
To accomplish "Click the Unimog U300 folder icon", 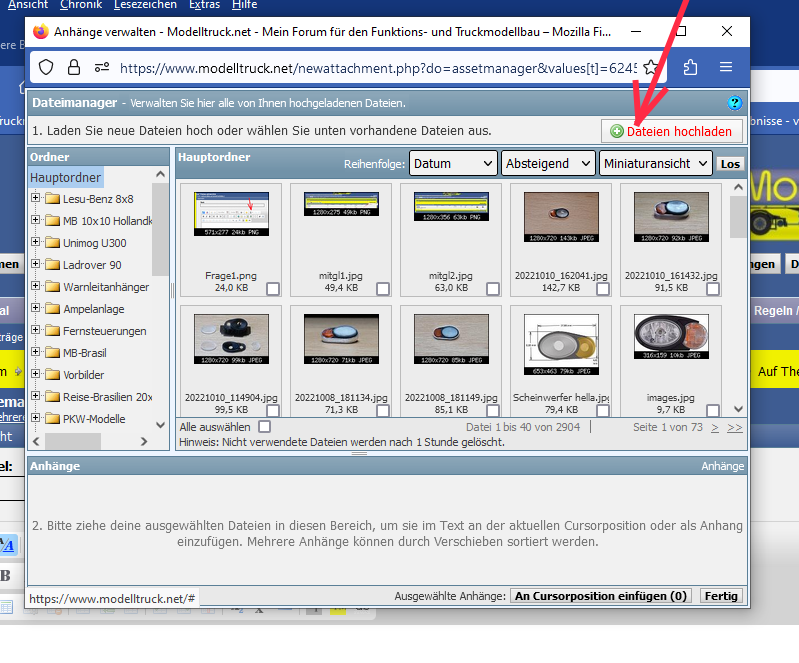I will click(x=52, y=242).
